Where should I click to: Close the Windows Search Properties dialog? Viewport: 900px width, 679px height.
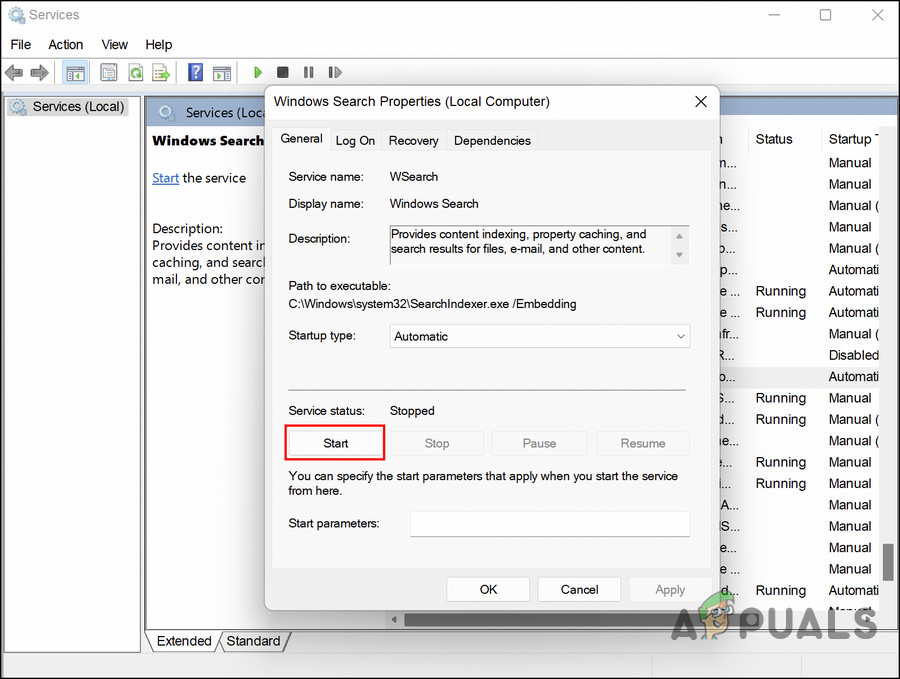[701, 102]
